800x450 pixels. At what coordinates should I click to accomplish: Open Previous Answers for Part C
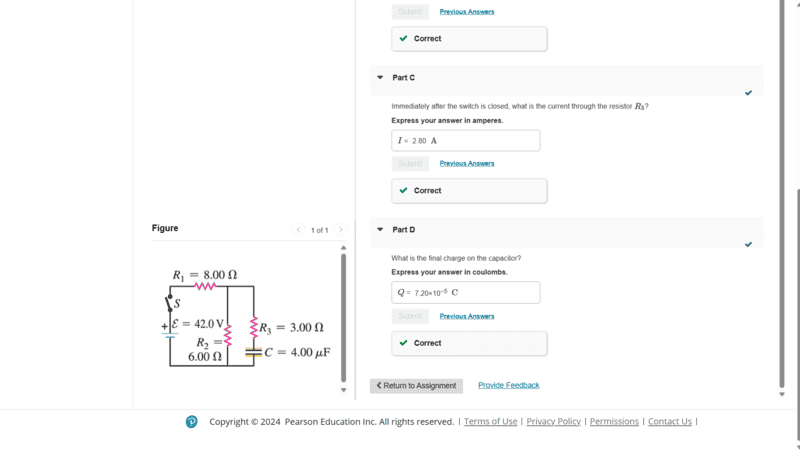click(466, 163)
